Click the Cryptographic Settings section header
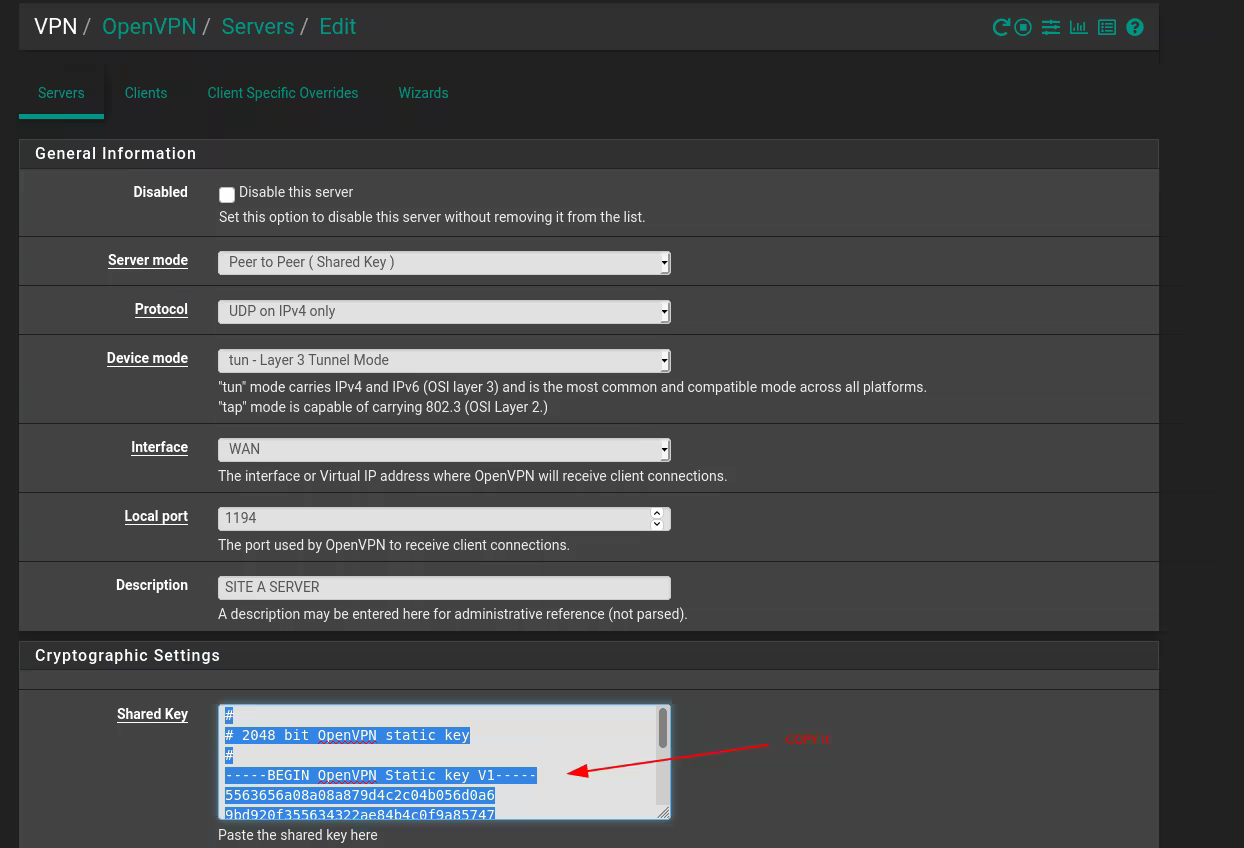Screen dimensions: 1244x848 588,656
